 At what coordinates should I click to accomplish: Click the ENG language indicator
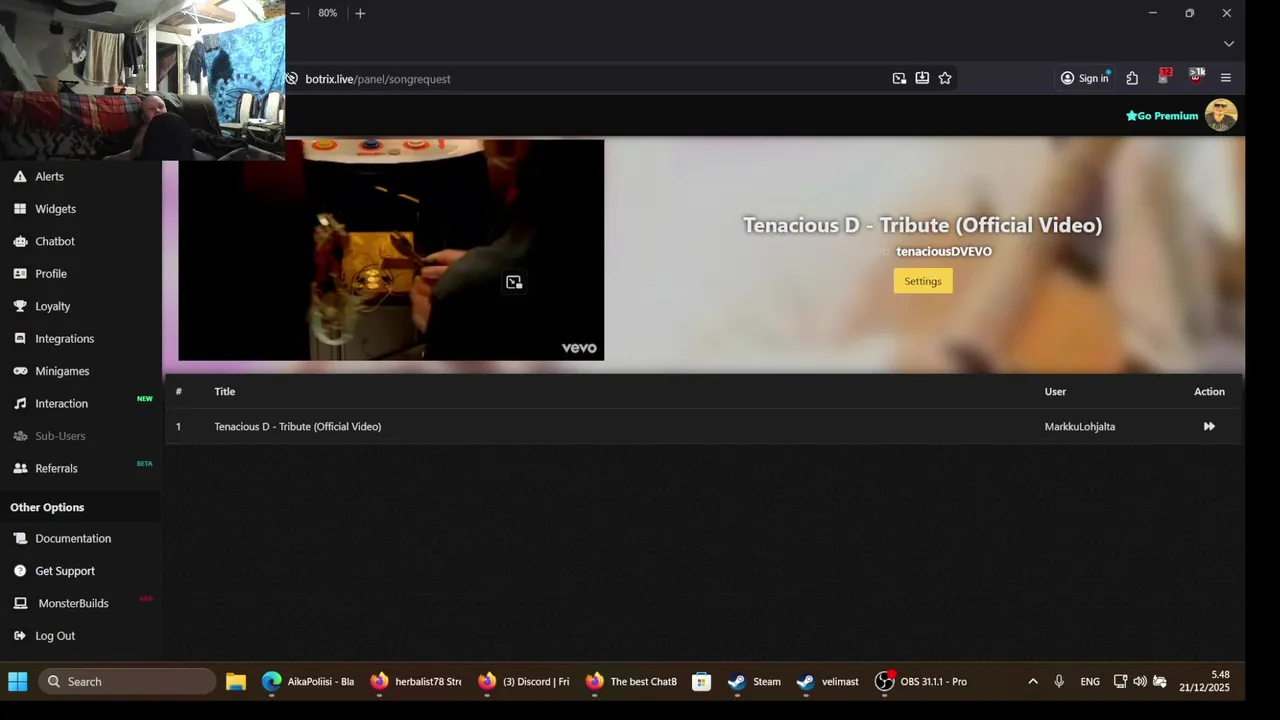click(x=1090, y=681)
